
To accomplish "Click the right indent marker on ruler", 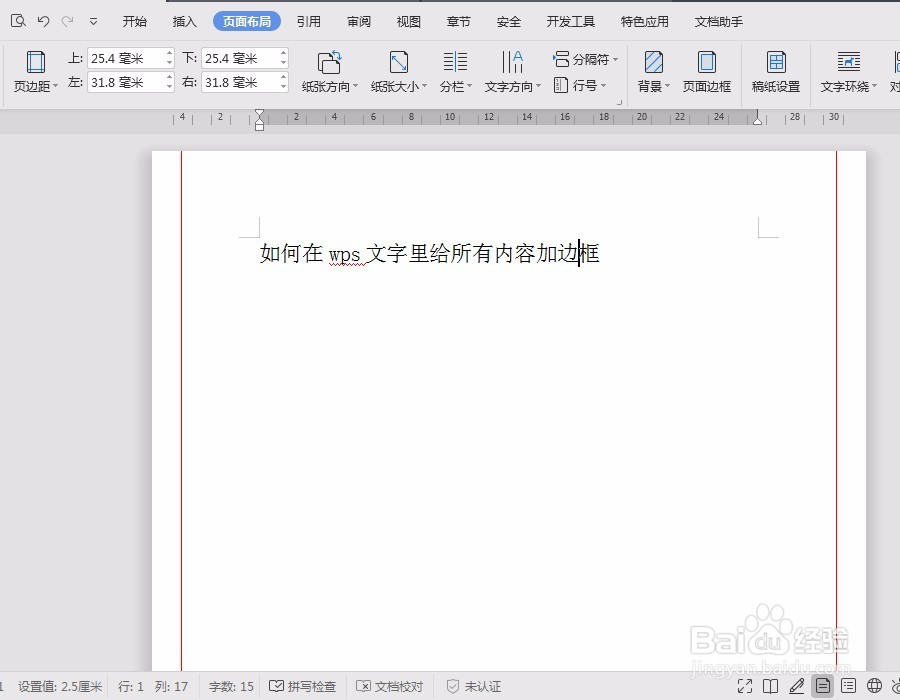I will pyautogui.click(x=758, y=120).
